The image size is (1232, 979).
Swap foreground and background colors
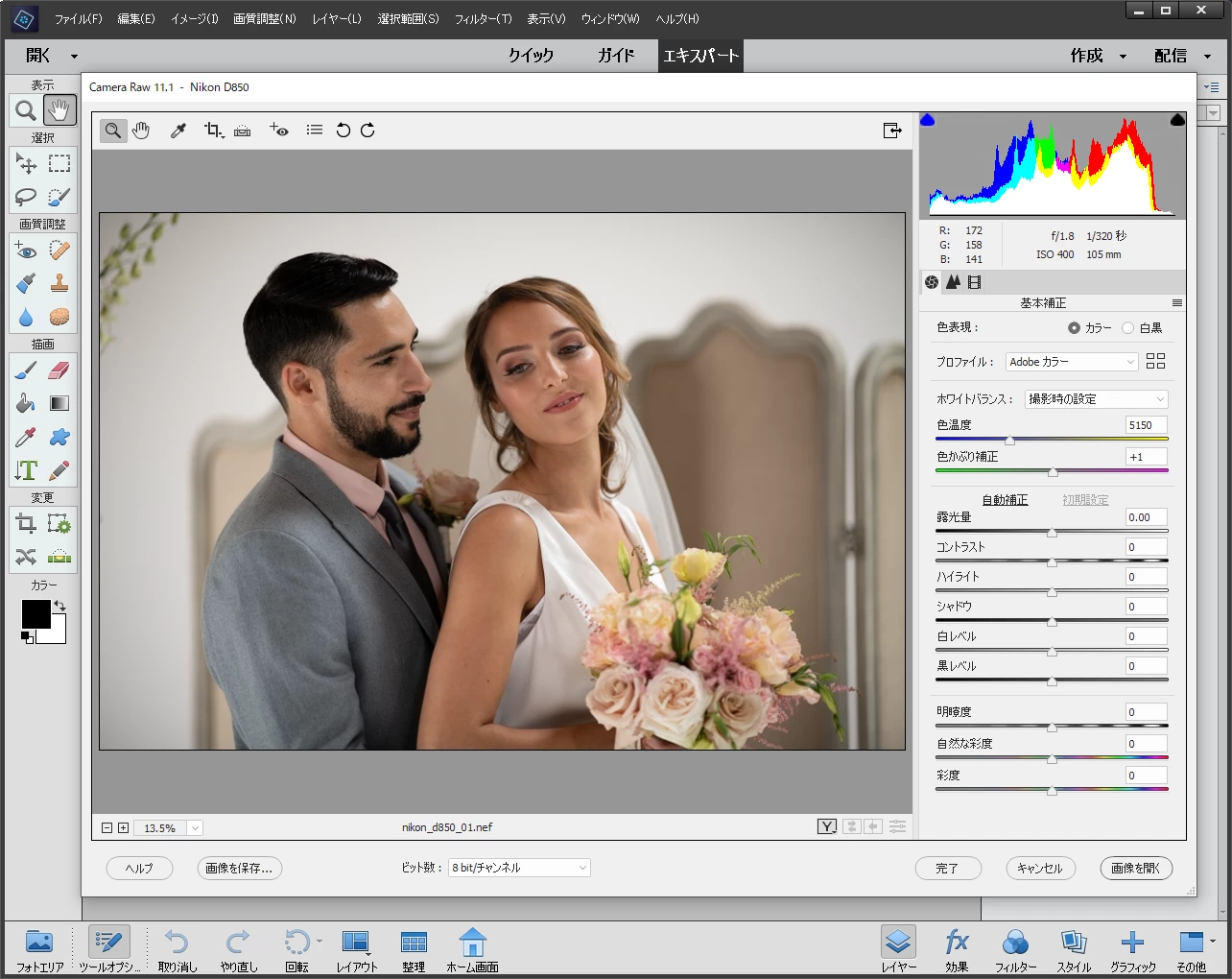tap(59, 606)
